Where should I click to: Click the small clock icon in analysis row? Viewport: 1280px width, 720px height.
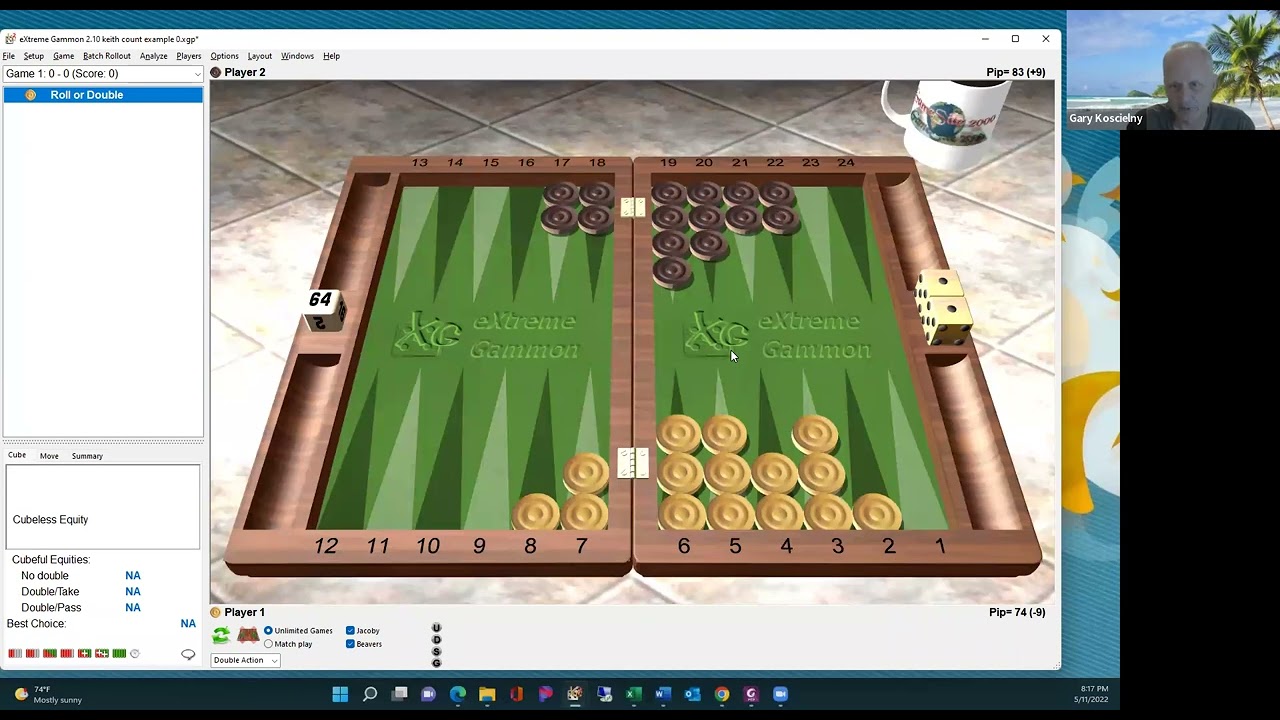point(135,653)
